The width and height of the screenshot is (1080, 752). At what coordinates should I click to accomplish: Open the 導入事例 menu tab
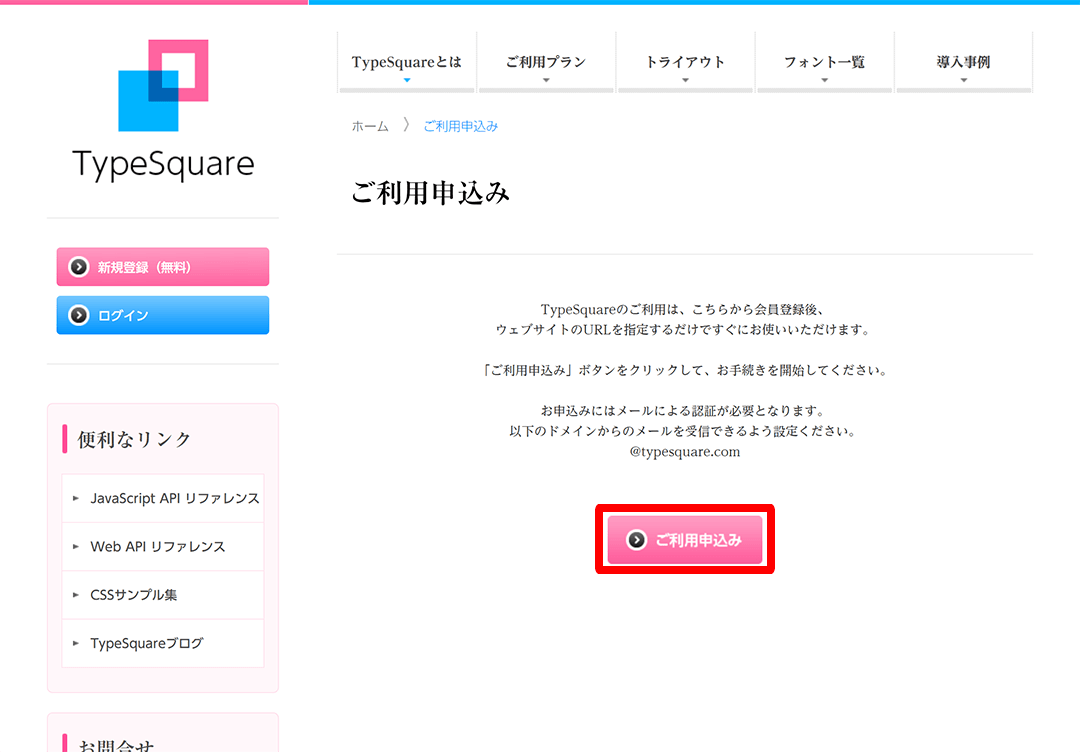click(964, 62)
